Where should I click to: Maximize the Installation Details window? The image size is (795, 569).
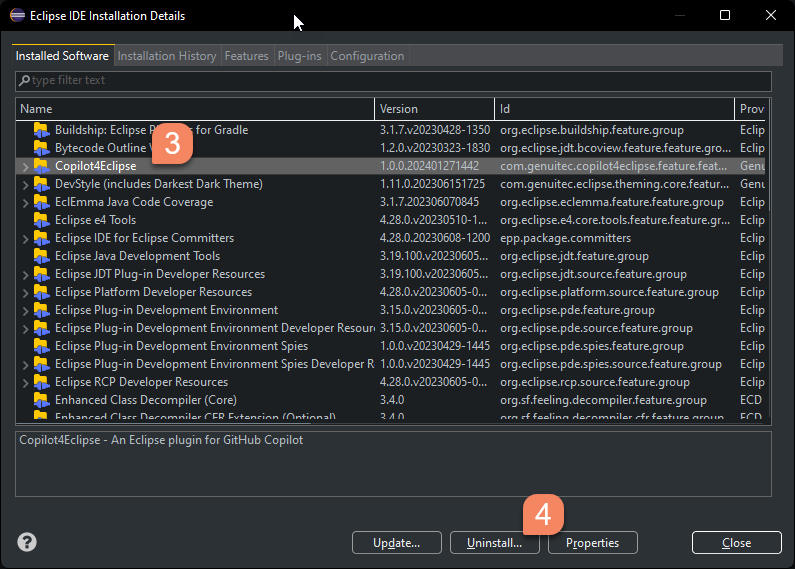(725, 15)
